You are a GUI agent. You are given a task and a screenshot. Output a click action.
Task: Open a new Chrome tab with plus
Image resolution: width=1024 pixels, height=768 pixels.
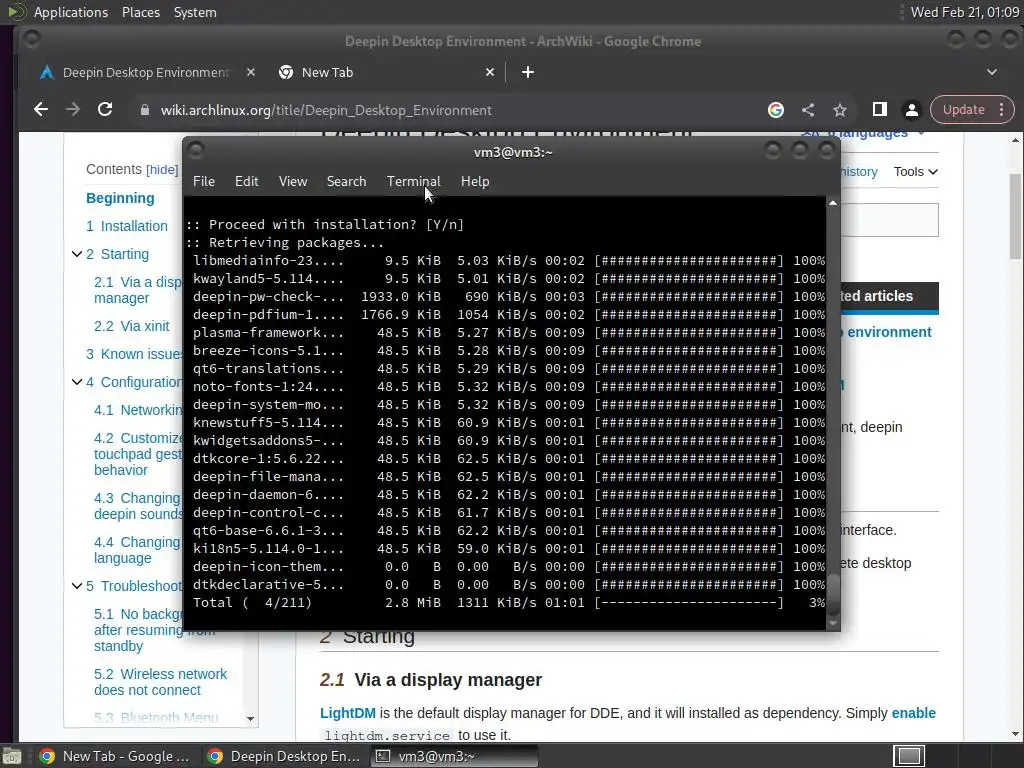(x=528, y=72)
